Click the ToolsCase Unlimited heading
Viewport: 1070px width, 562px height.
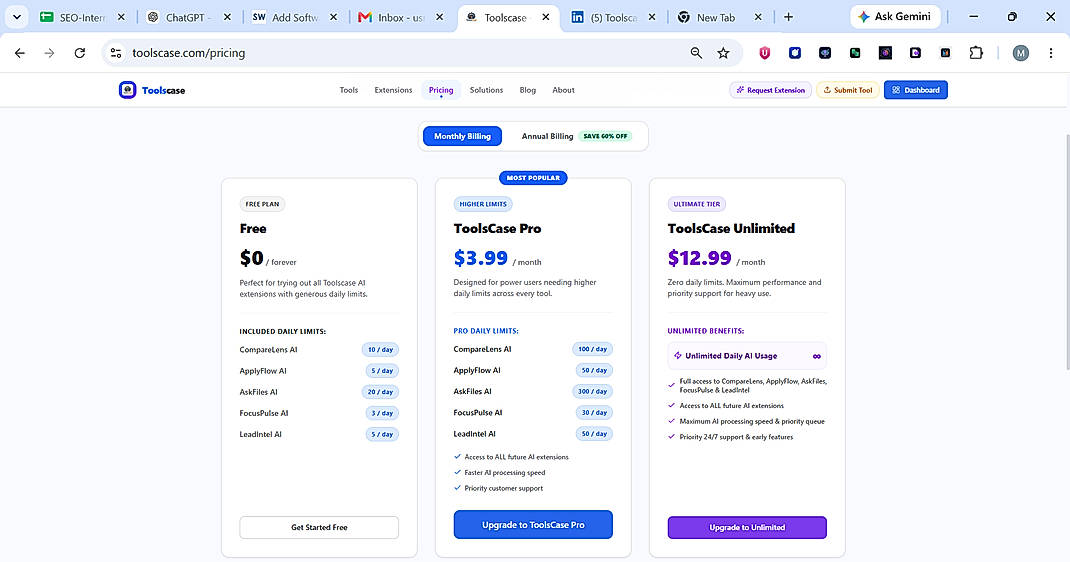731,228
